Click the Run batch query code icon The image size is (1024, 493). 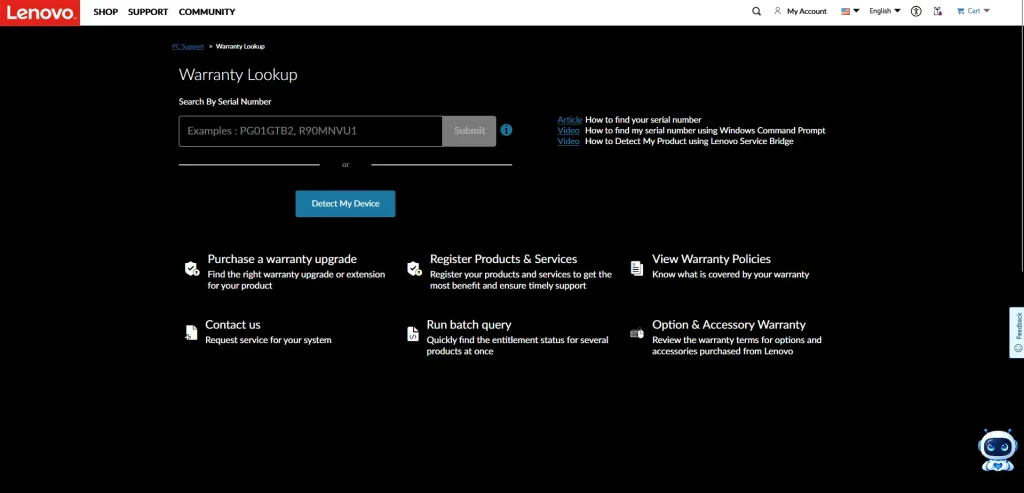pos(413,334)
